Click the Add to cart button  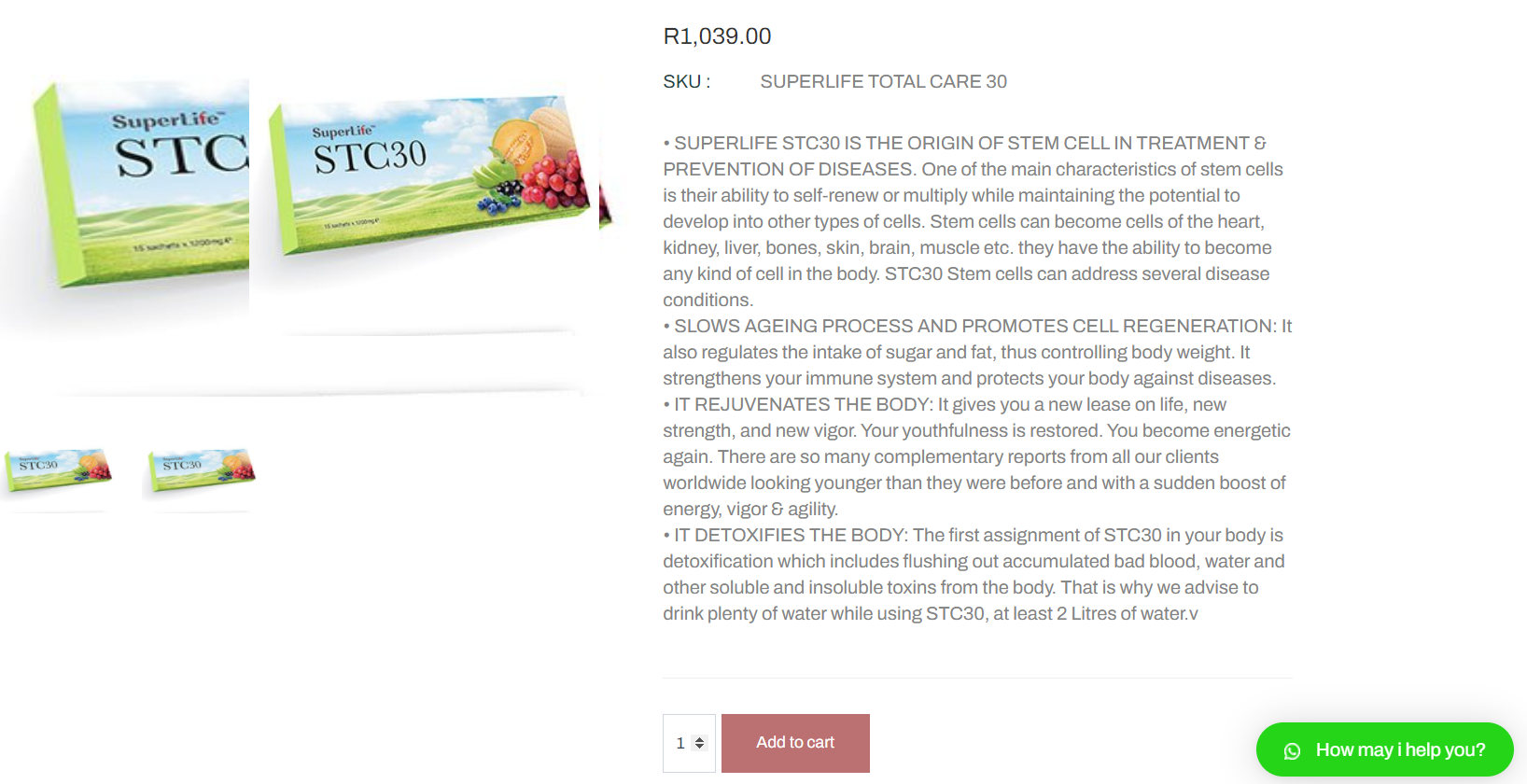795,743
